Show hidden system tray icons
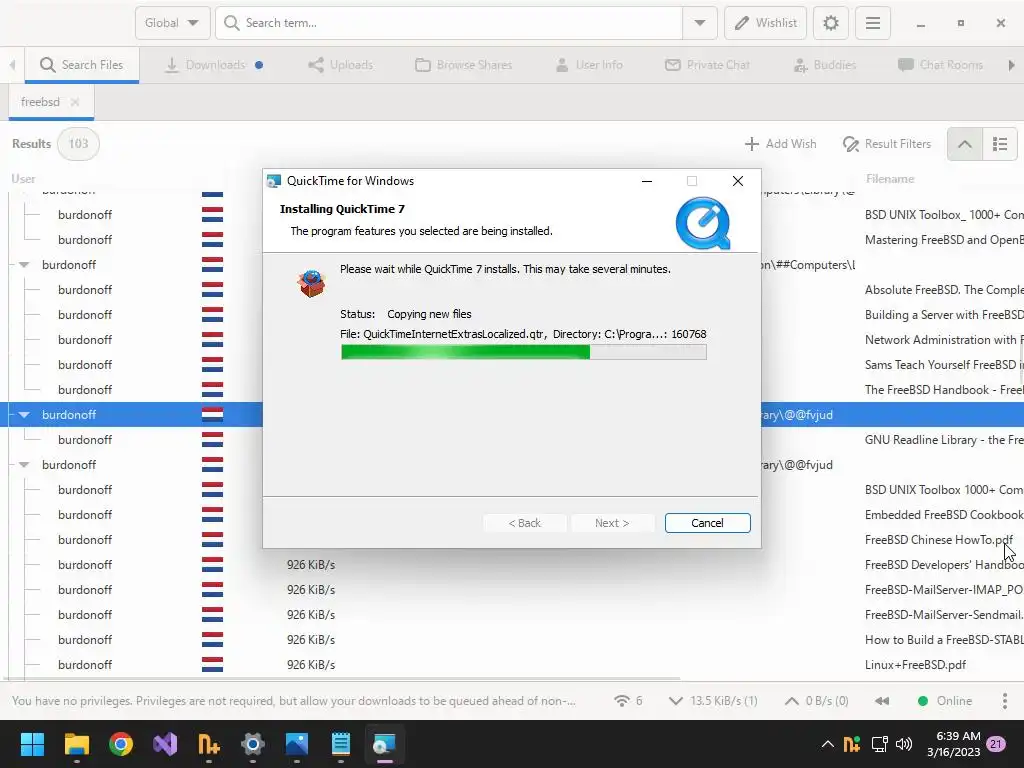The width and height of the screenshot is (1024, 768). pyautogui.click(x=827, y=744)
